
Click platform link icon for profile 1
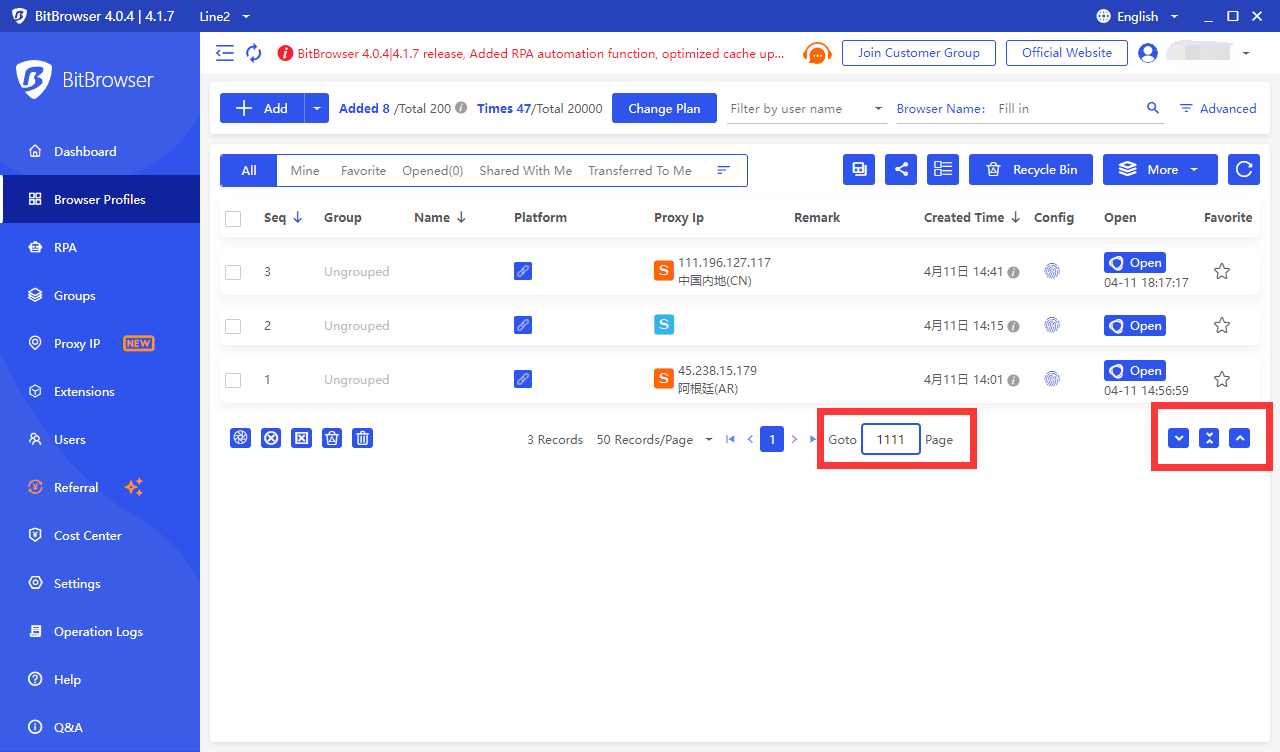coord(522,379)
